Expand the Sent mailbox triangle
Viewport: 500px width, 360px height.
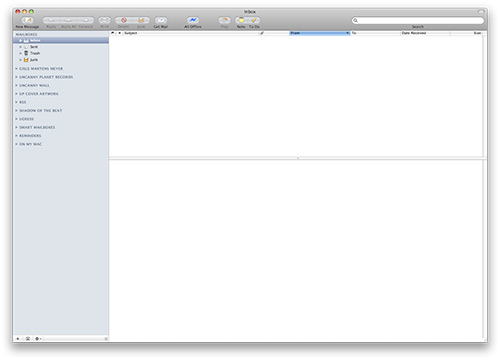[20, 47]
